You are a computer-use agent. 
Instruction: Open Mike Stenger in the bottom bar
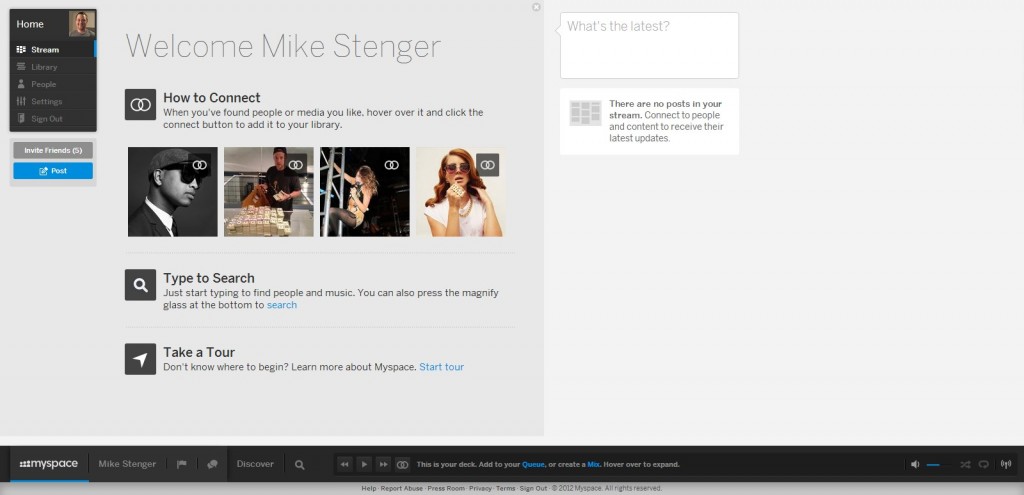click(x=127, y=464)
